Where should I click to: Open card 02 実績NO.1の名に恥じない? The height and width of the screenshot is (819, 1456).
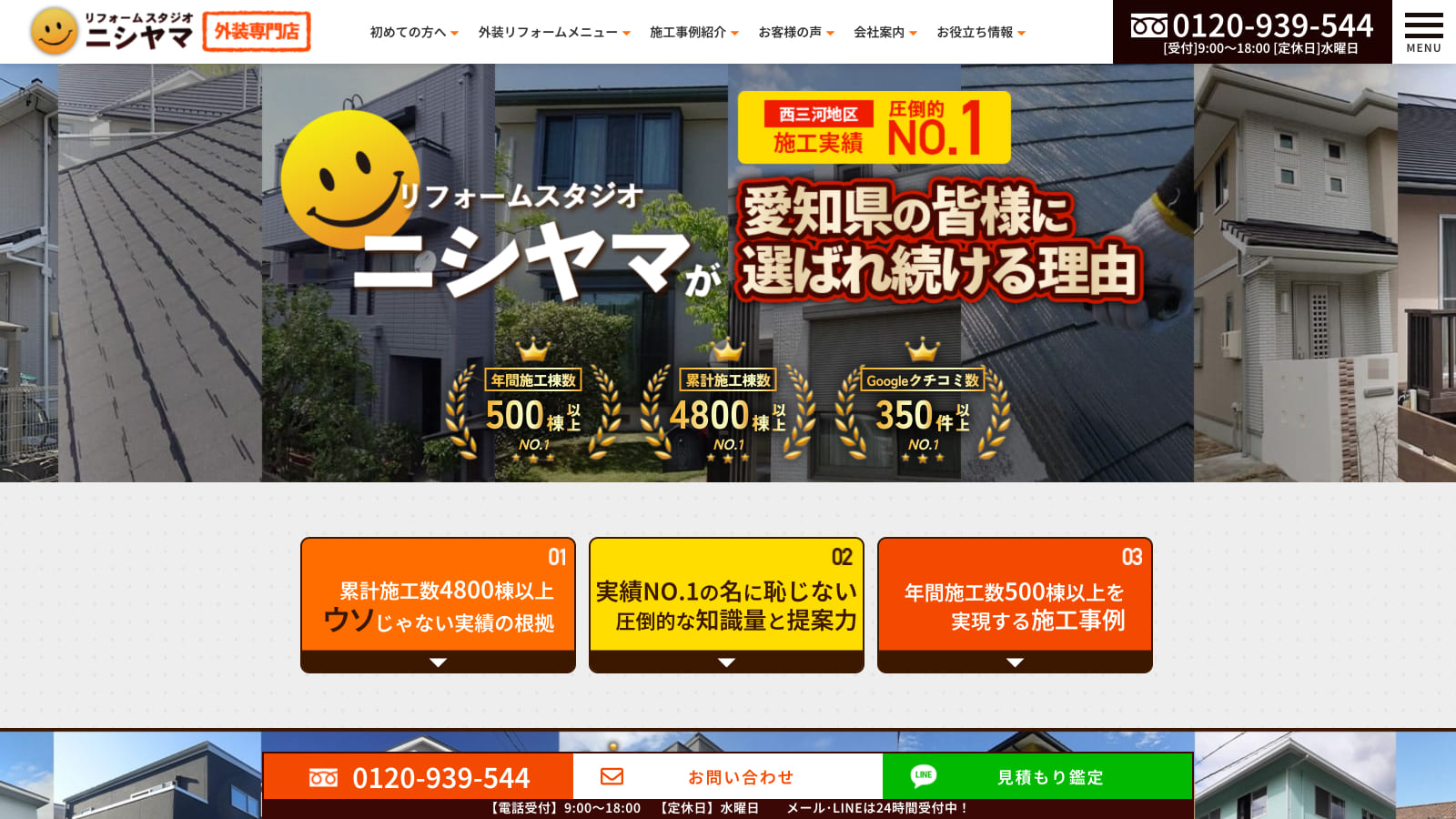click(x=726, y=605)
